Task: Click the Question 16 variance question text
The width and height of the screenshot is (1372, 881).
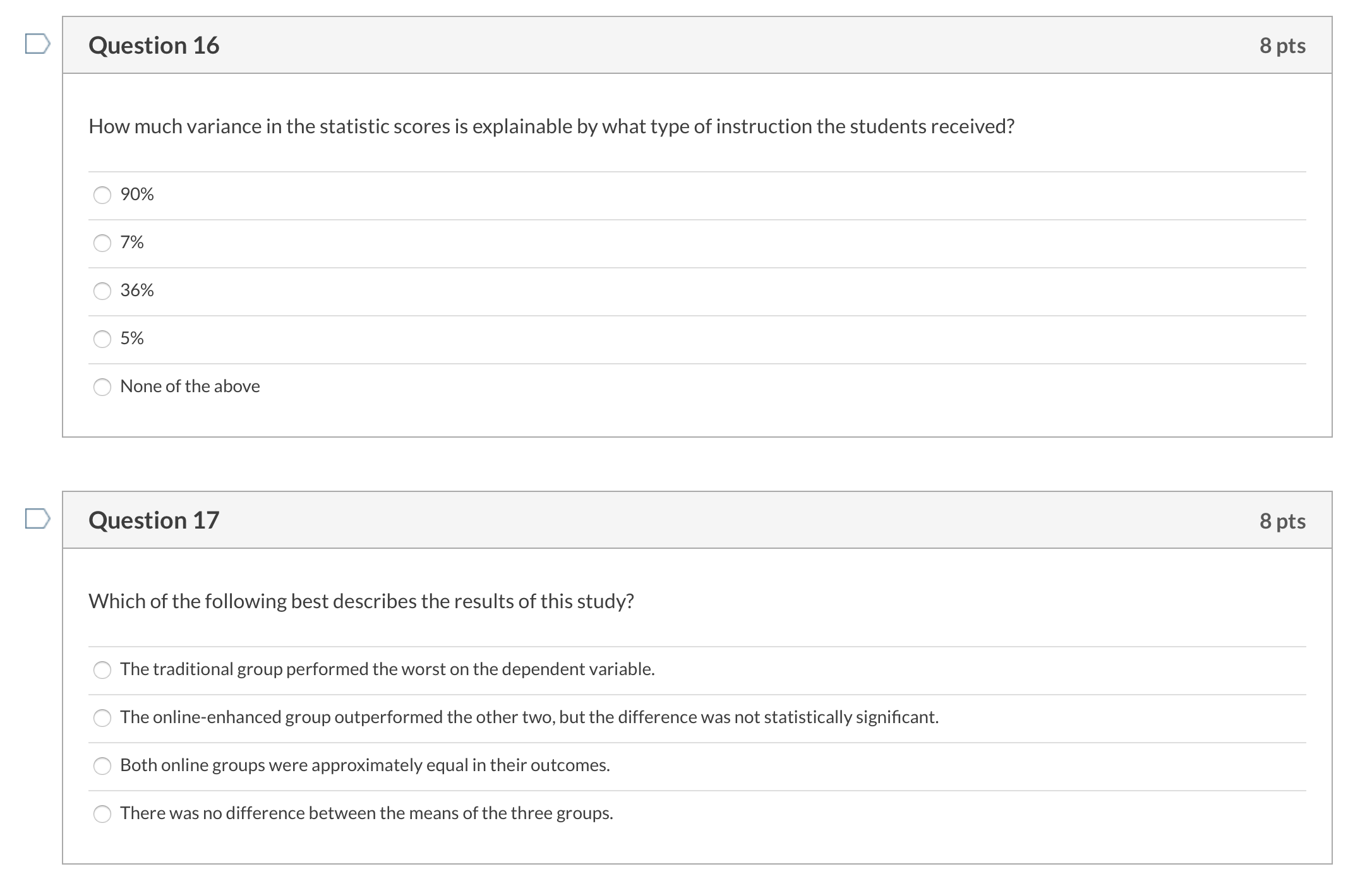Action: pyautogui.click(x=551, y=126)
